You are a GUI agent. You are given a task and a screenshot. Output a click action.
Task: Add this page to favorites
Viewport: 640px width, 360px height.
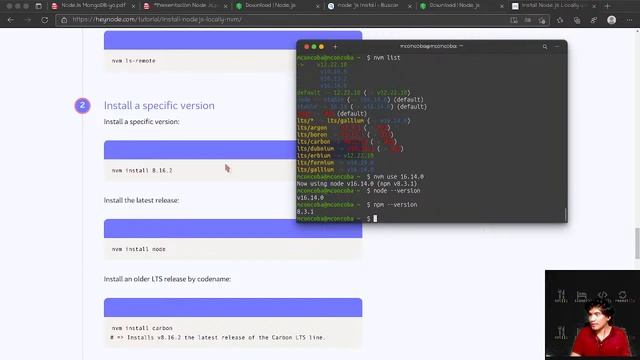coord(542,20)
